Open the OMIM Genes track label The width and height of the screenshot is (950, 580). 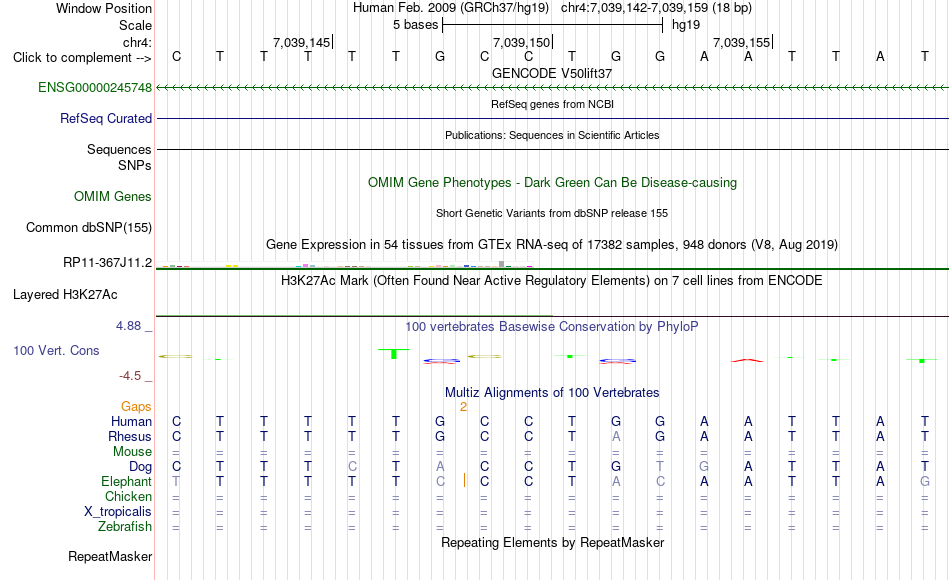pos(113,196)
